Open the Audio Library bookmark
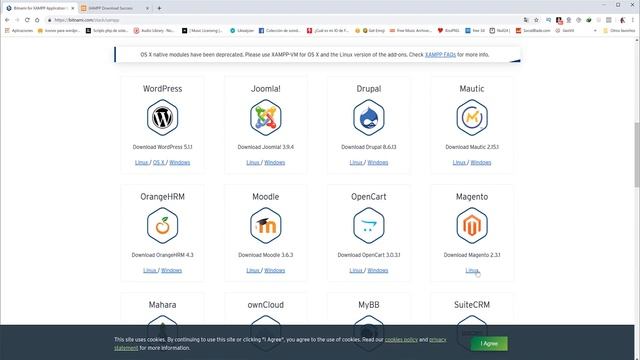This screenshot has height=360, width=640. coord(154,31)
